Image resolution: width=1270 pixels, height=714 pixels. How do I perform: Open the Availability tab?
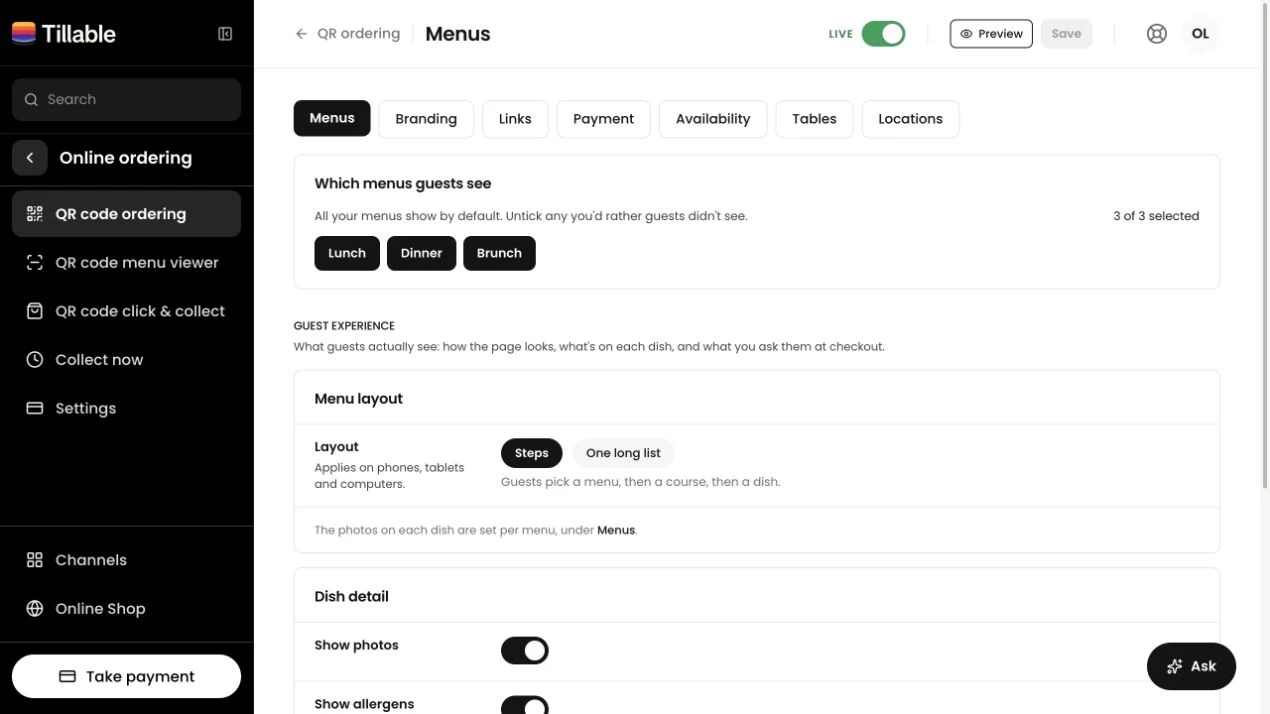[713, 119]
